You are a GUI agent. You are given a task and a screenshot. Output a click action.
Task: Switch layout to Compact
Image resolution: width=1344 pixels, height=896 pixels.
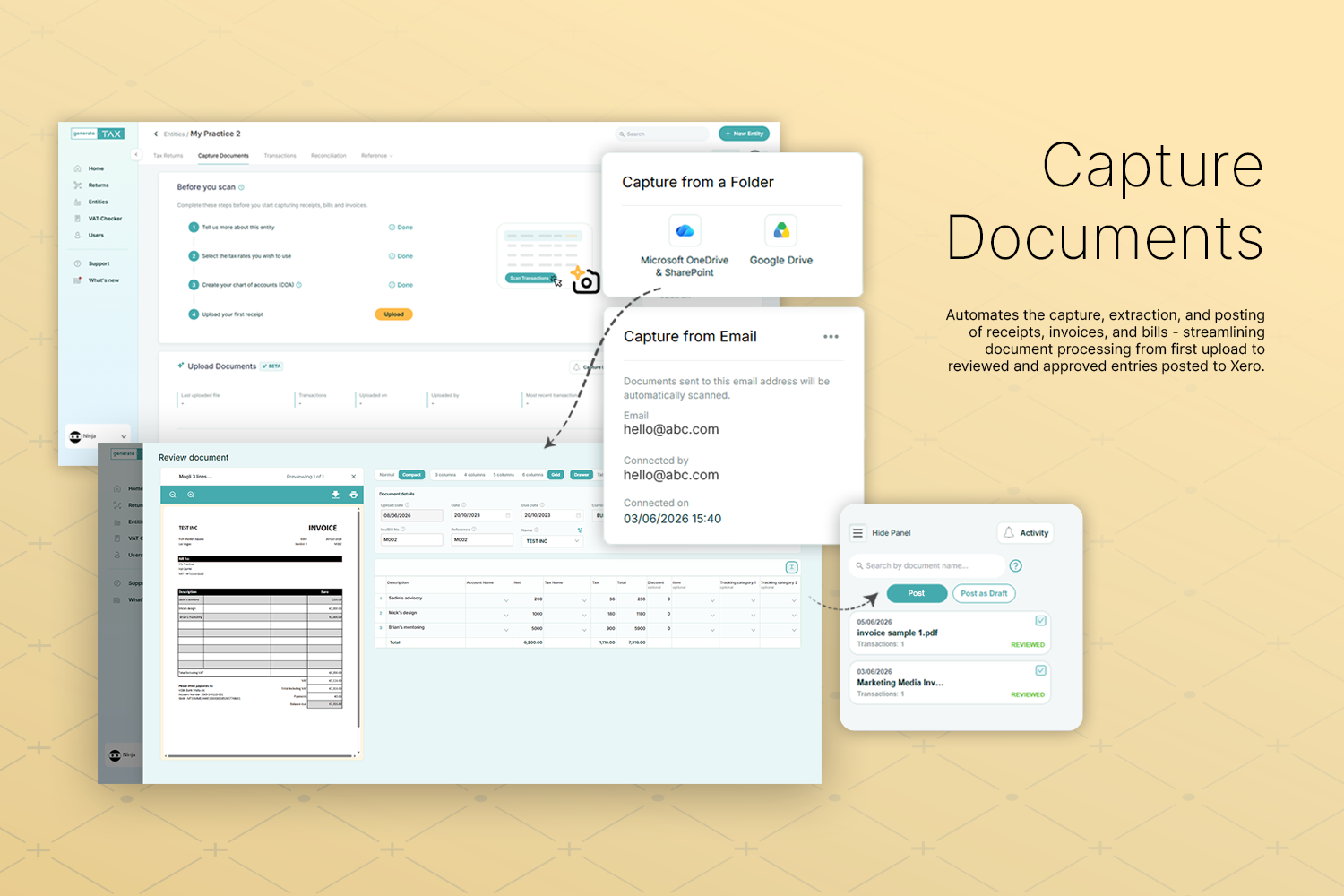point(411,475)
